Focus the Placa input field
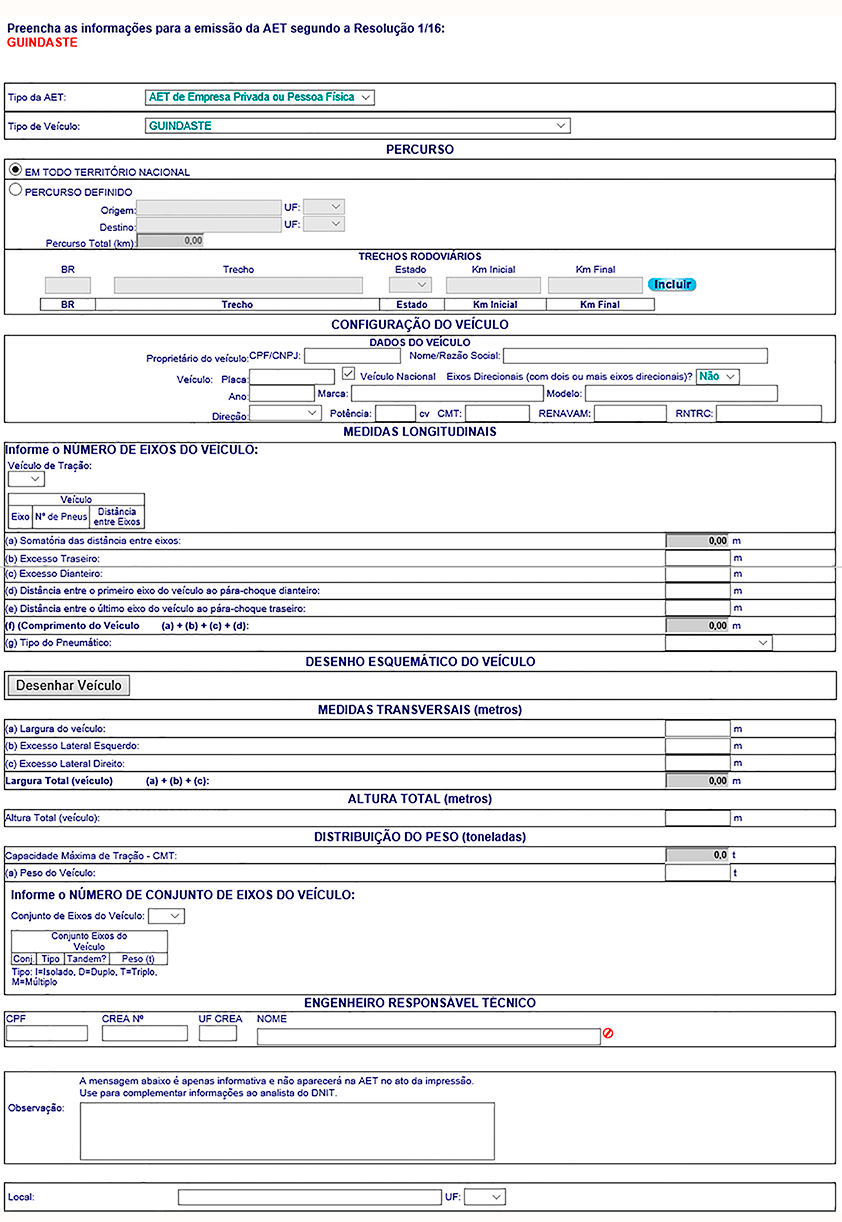Screen dimensions: 842x1222 (292, 377)
